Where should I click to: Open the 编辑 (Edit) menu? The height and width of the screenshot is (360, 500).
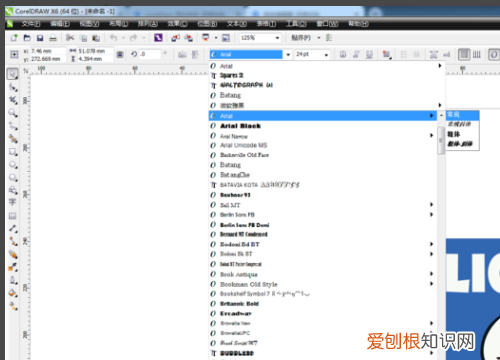tap(60, 24)
